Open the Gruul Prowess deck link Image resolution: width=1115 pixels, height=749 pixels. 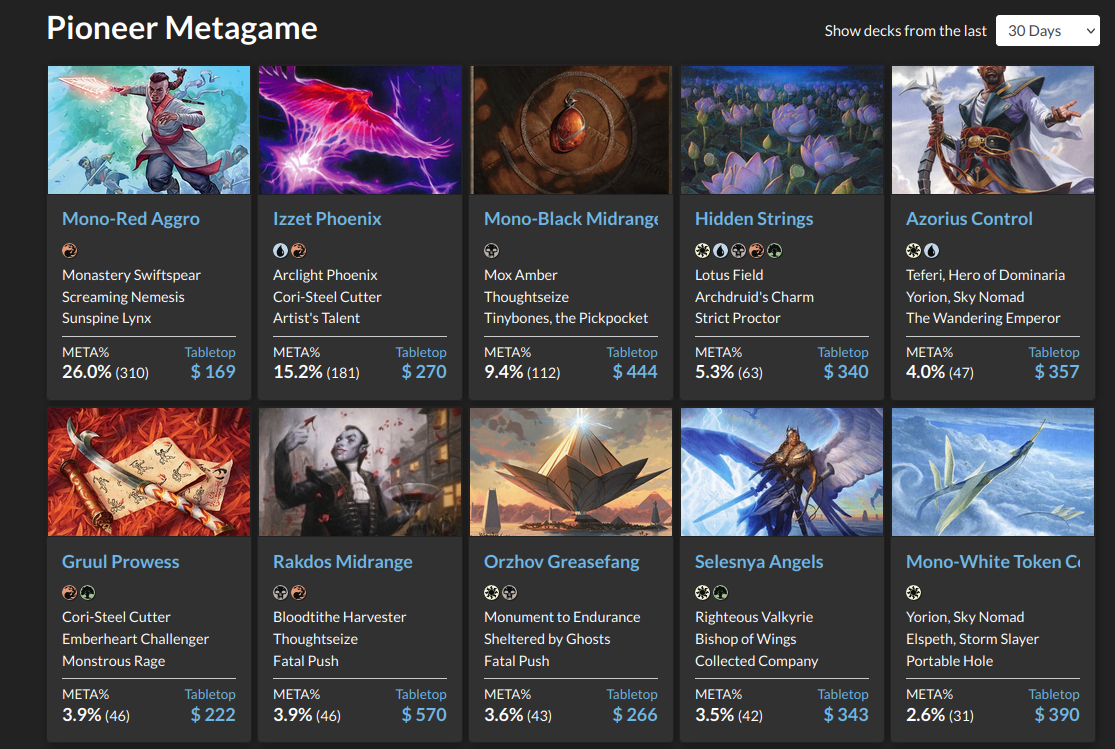click(x=121, y=561)
